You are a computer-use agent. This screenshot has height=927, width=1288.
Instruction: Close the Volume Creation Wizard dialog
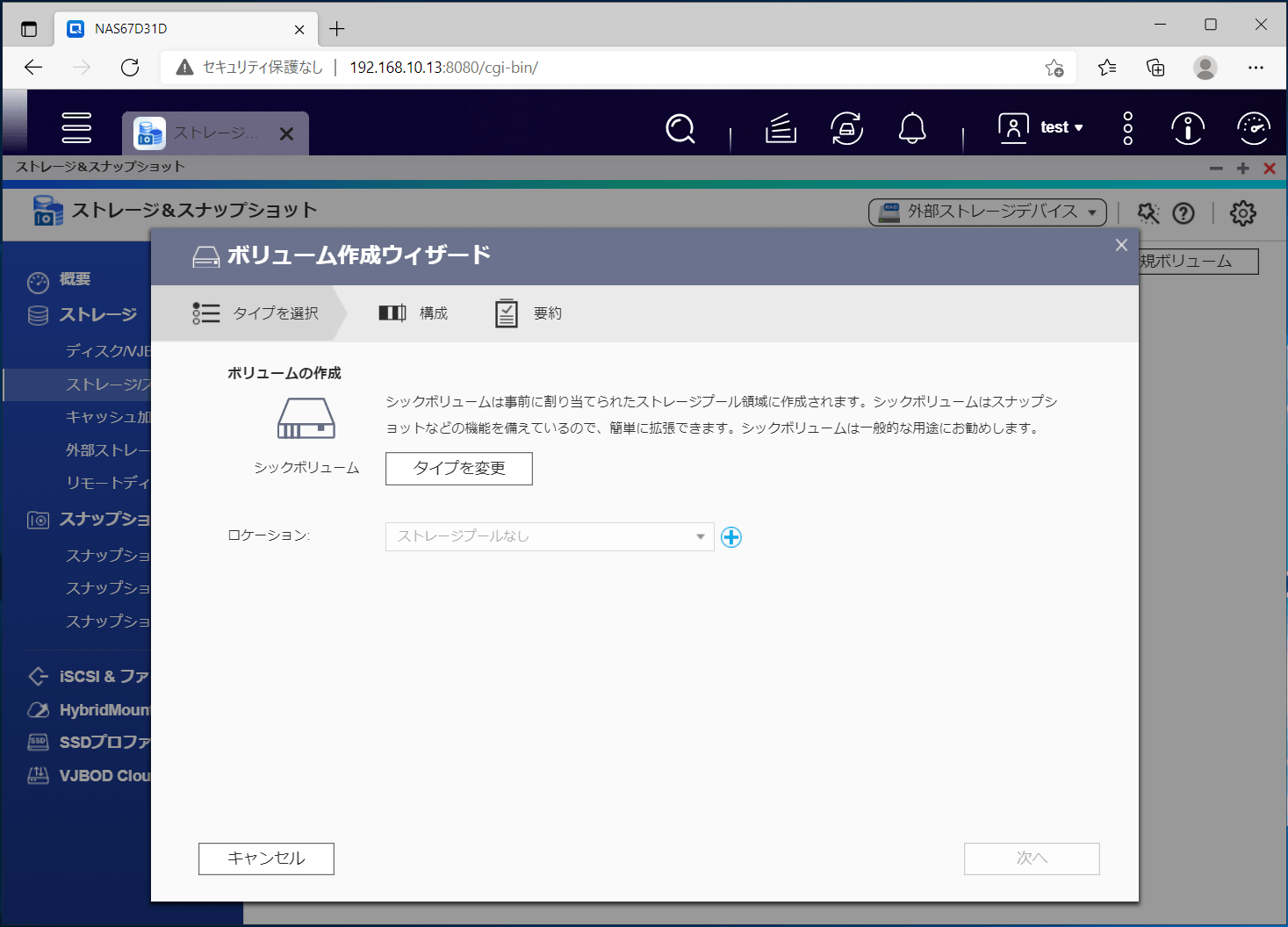(x=1121, y=246)
